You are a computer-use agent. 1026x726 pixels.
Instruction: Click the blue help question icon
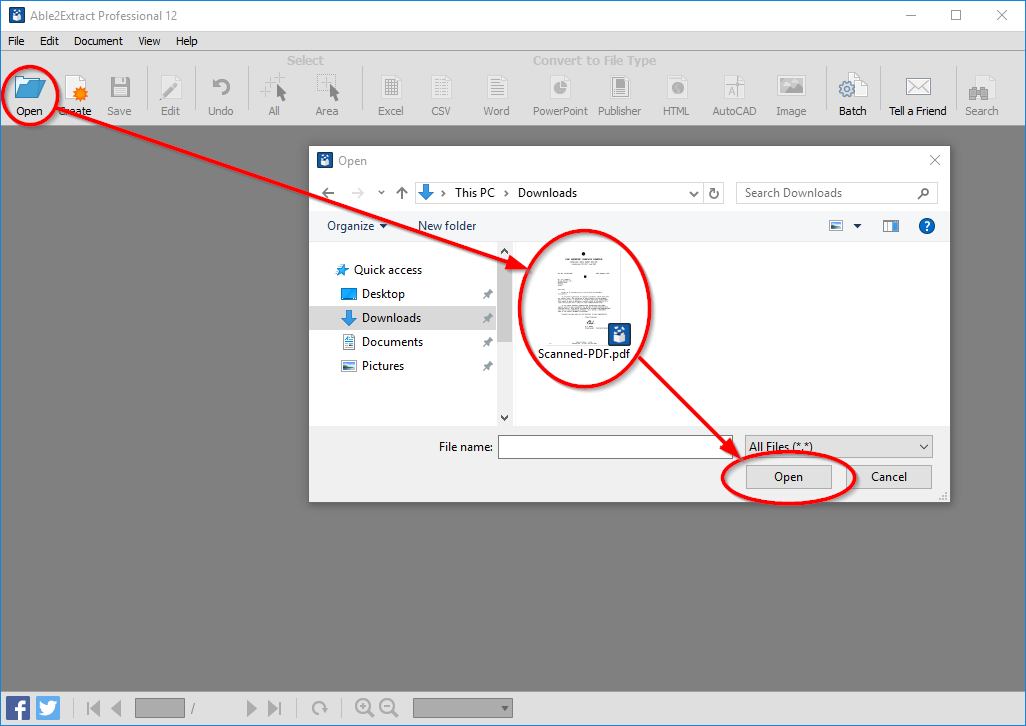point(927,226)
